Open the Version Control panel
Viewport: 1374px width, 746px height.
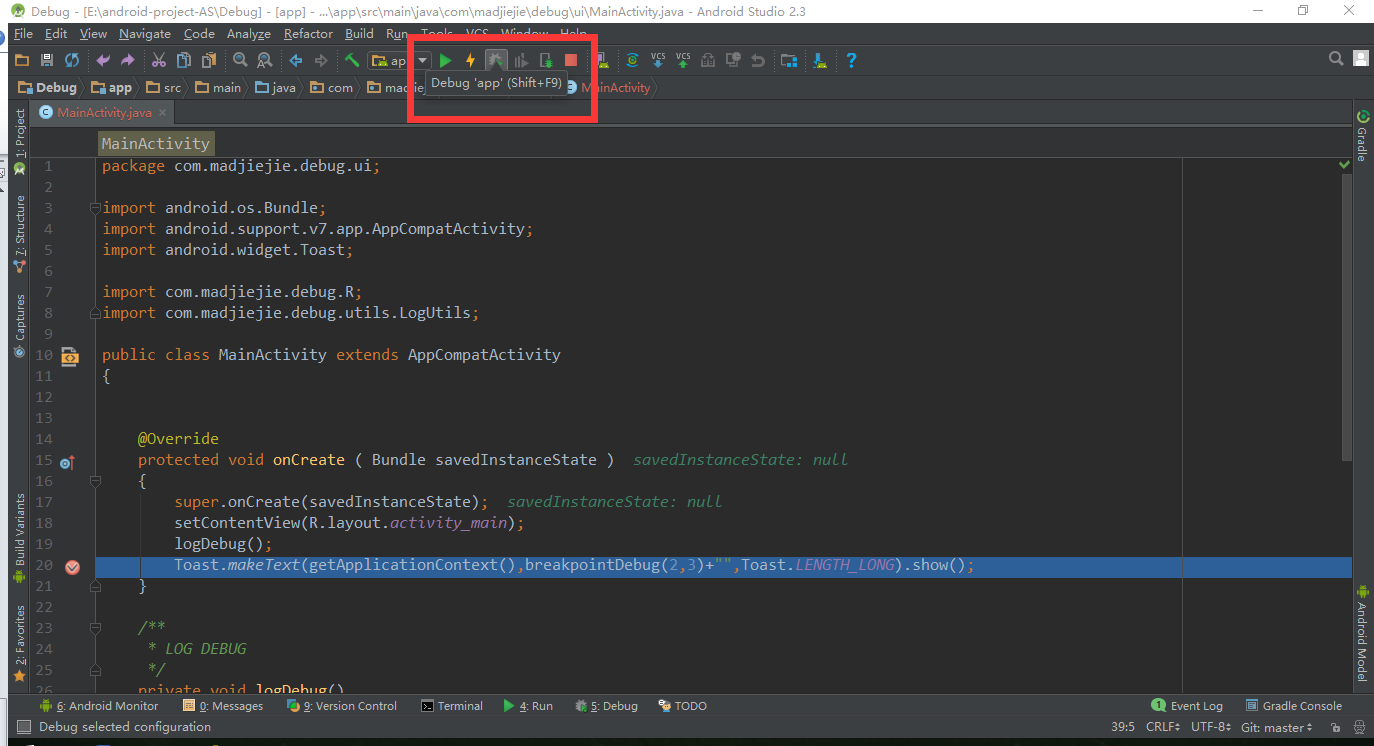pyautogui.click(x=341, y=706)
